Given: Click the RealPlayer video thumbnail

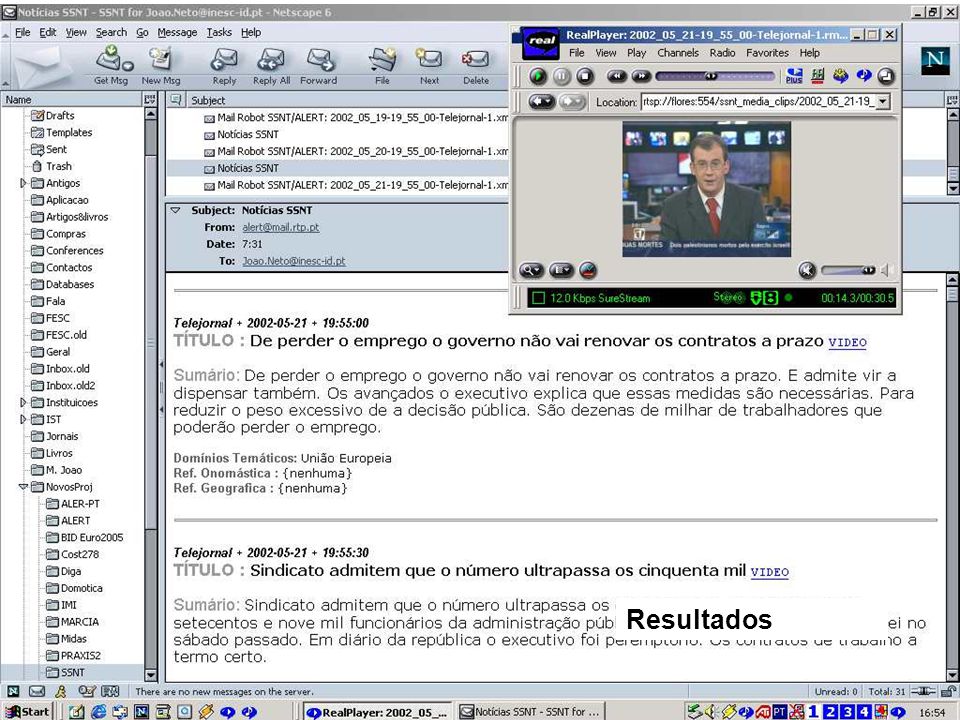Looking at the screenshot, I should coord(707,189).
